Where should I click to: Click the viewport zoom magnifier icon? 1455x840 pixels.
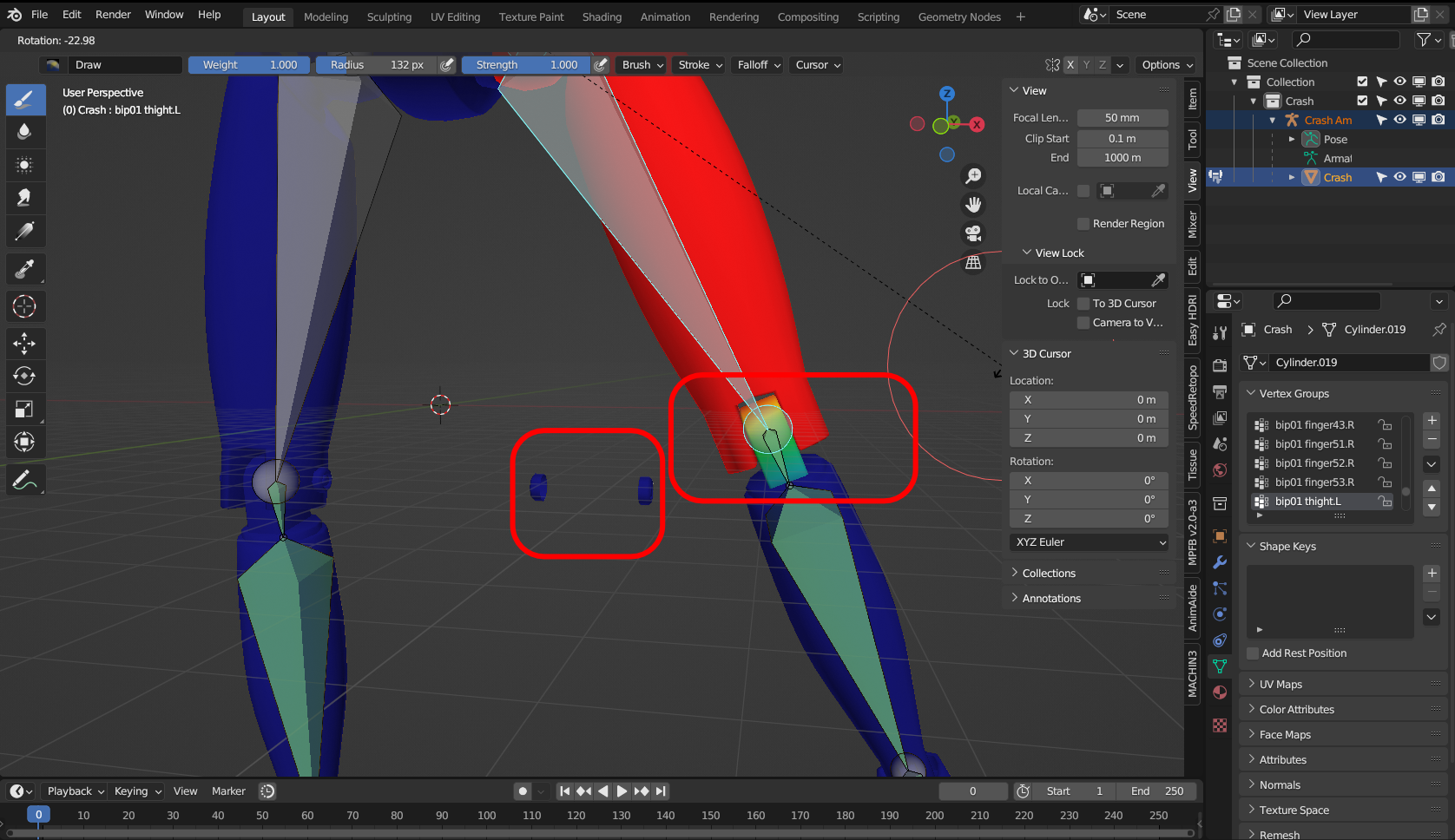pos(974,176)
